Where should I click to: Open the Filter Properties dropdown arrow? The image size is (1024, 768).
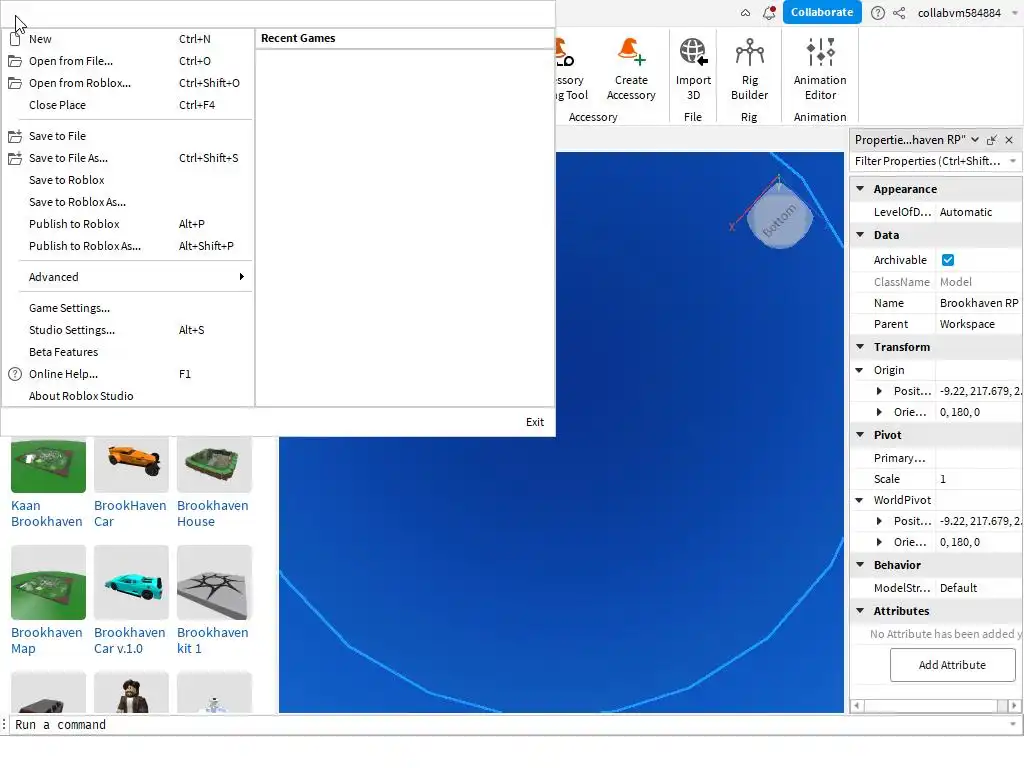tap(1012, 161)
